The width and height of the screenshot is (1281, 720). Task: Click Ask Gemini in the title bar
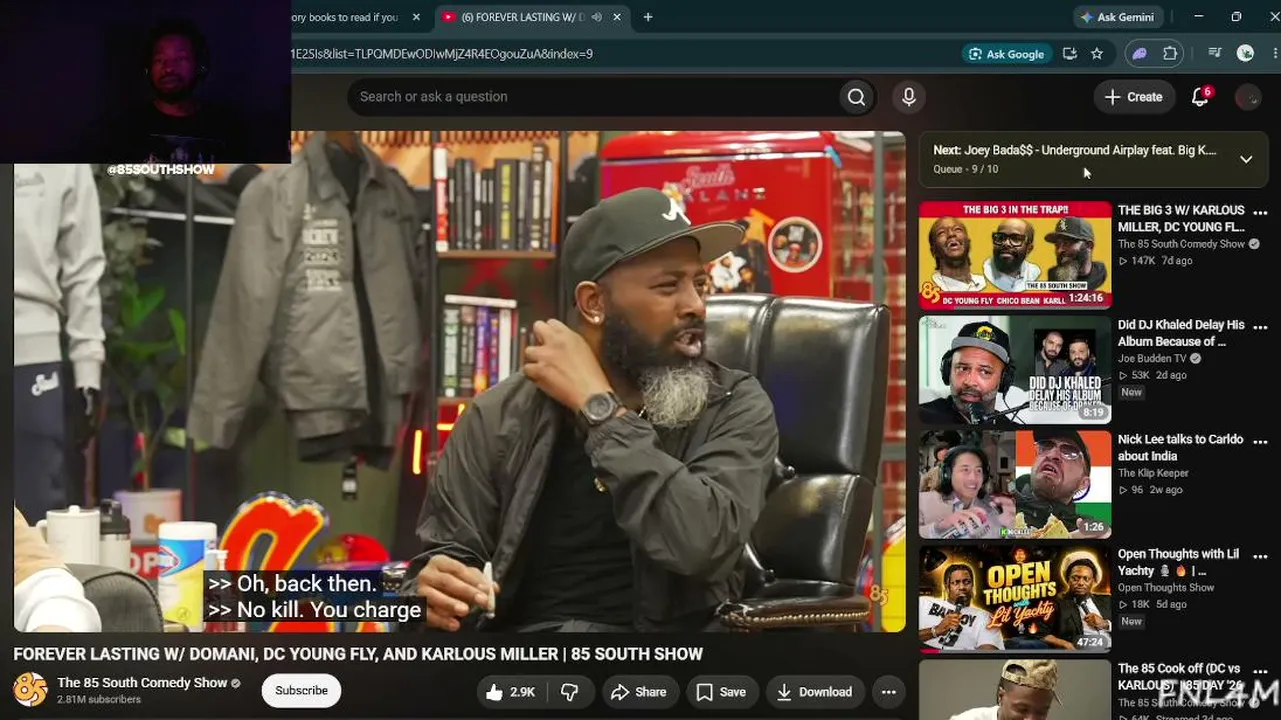(x=1118, y=17)
